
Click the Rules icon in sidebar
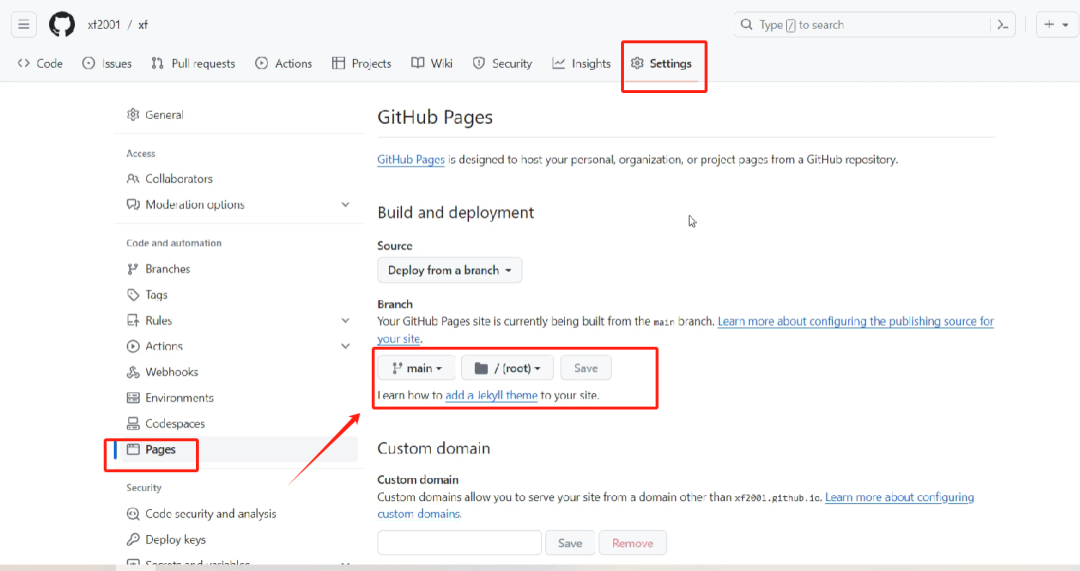tap(133, 320)
